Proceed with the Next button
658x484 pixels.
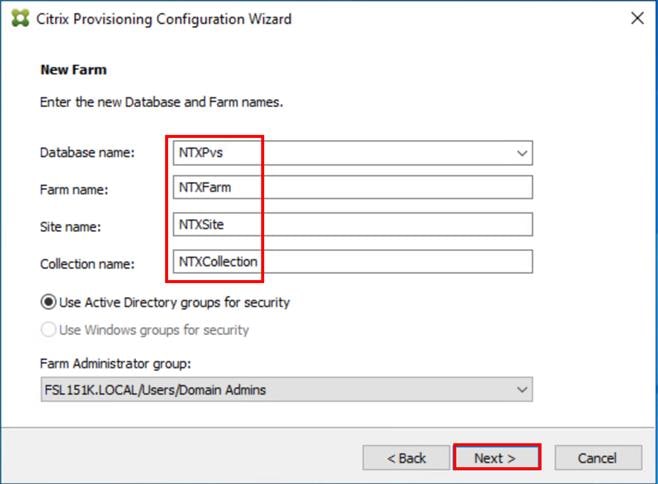tap(497, 458)
